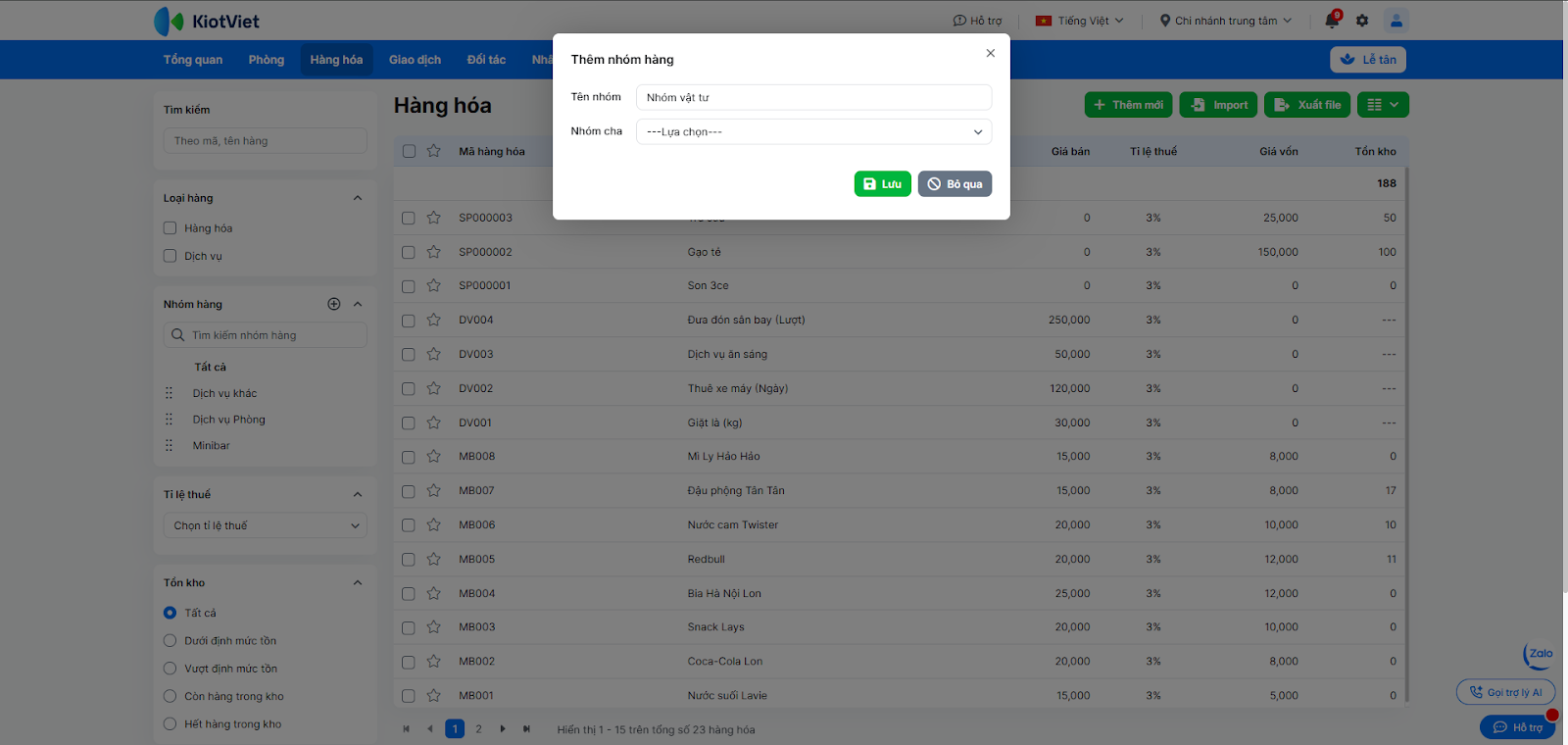The height and width of the screenshot is (745, 1568).
Task: Tick the checkbox for product DV002
Action: (x=409, y=388)
